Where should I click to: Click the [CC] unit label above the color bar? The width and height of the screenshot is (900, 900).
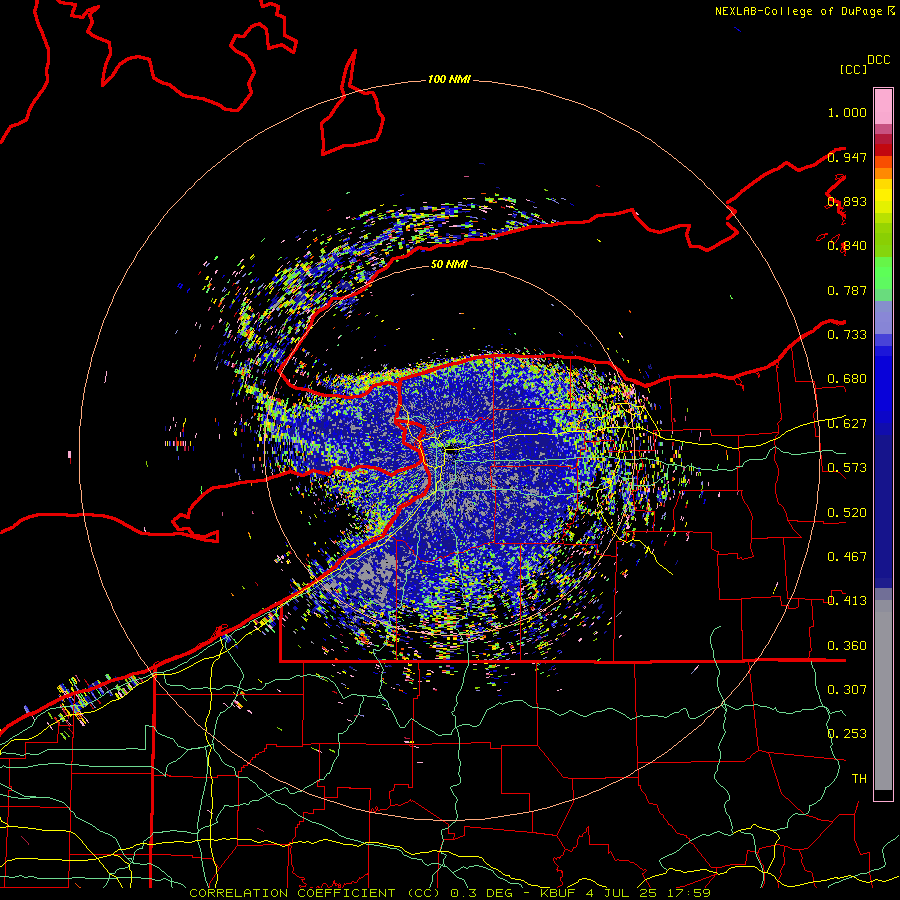click(854, 69)
